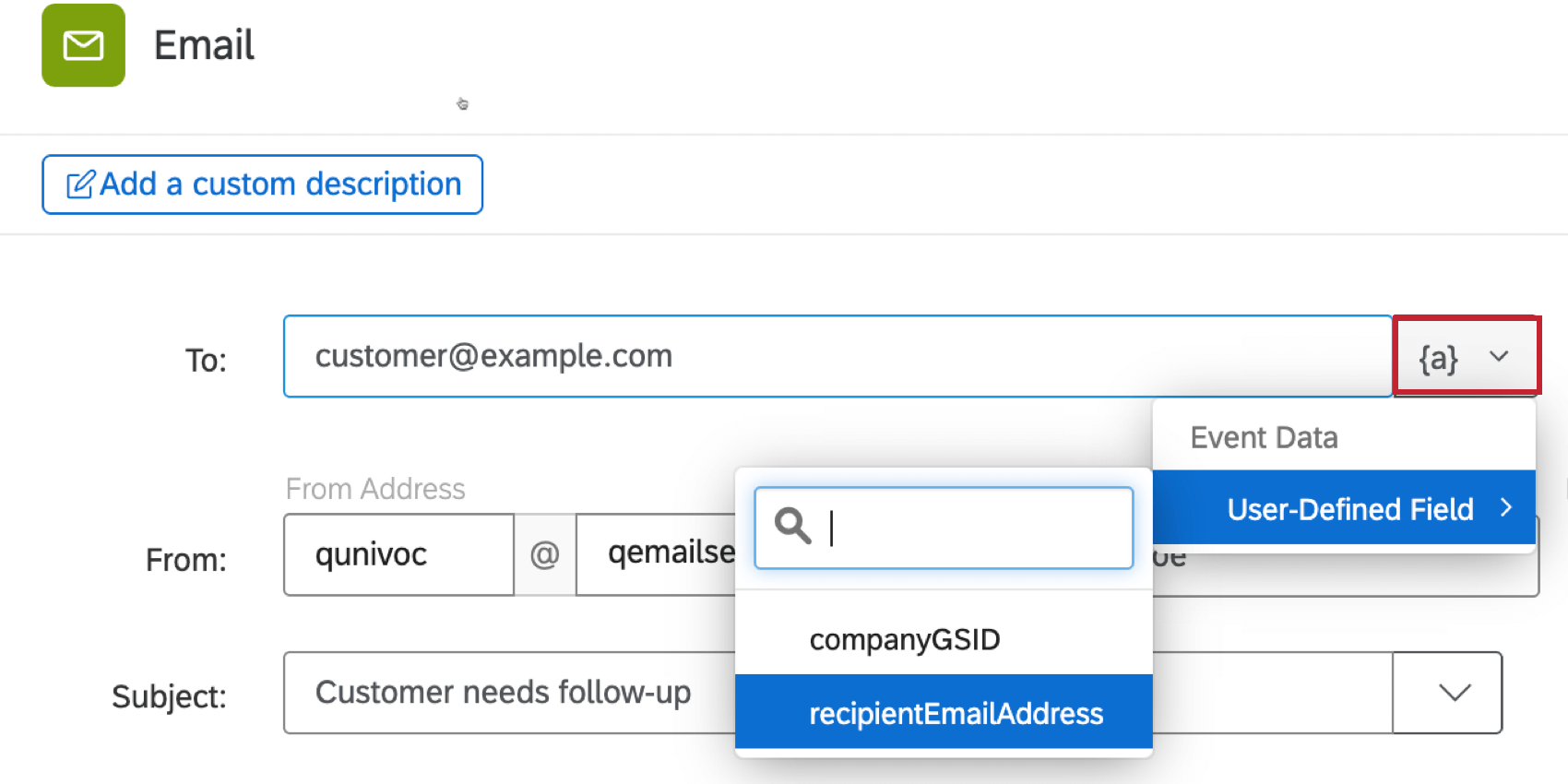Click the pencil edit icon next to Add description
Viewport: 1568px width, 784px height.
(79, 184)
